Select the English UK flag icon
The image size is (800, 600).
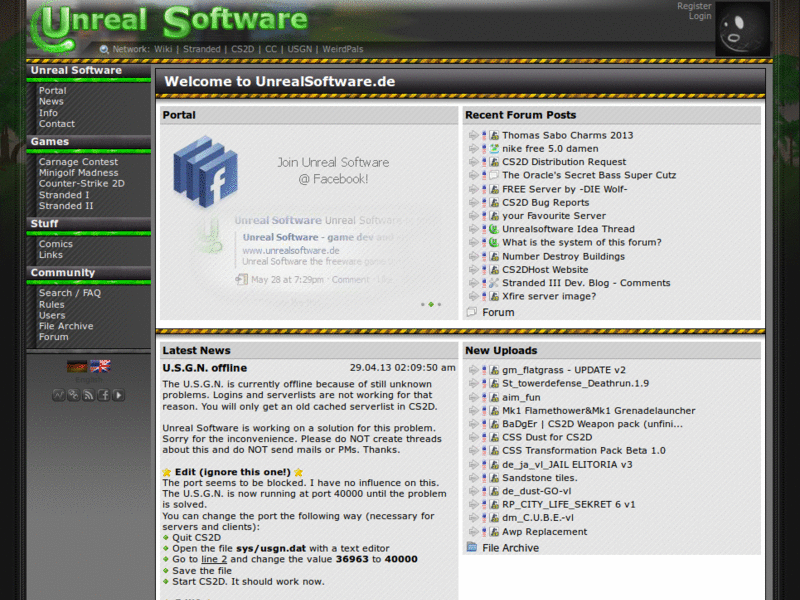click(x=100, y=366)
